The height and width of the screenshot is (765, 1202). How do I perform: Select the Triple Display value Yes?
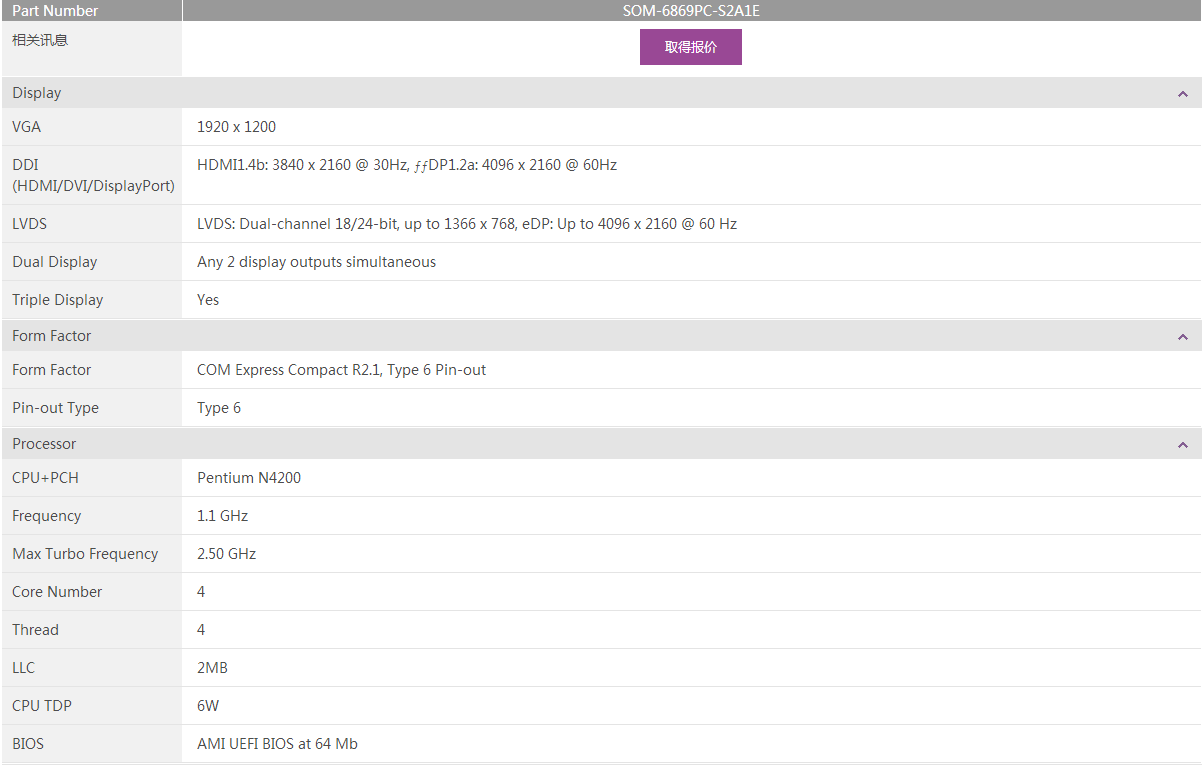[x=208, y=300]
